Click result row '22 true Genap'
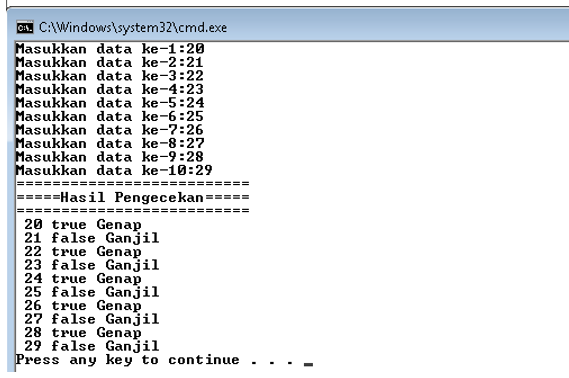This screenshot has height=378, width=569. (83, 251)
